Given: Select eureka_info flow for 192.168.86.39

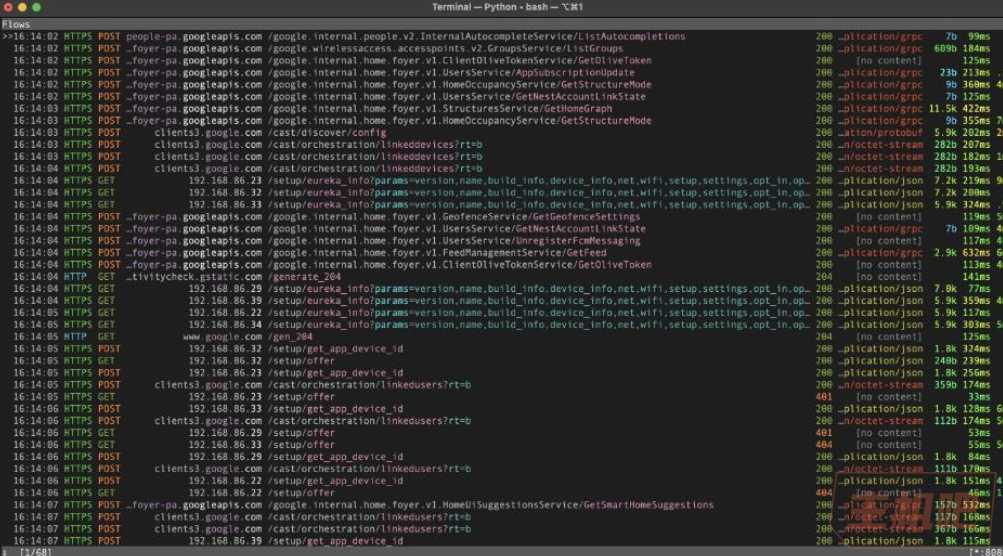Looking at the screenshot, I should [502, 301].
